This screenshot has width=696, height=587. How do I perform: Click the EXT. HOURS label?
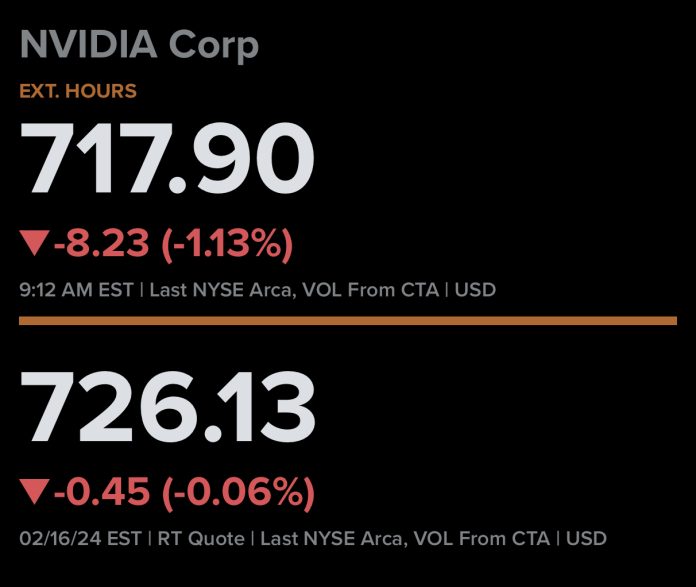coord(78,91)
